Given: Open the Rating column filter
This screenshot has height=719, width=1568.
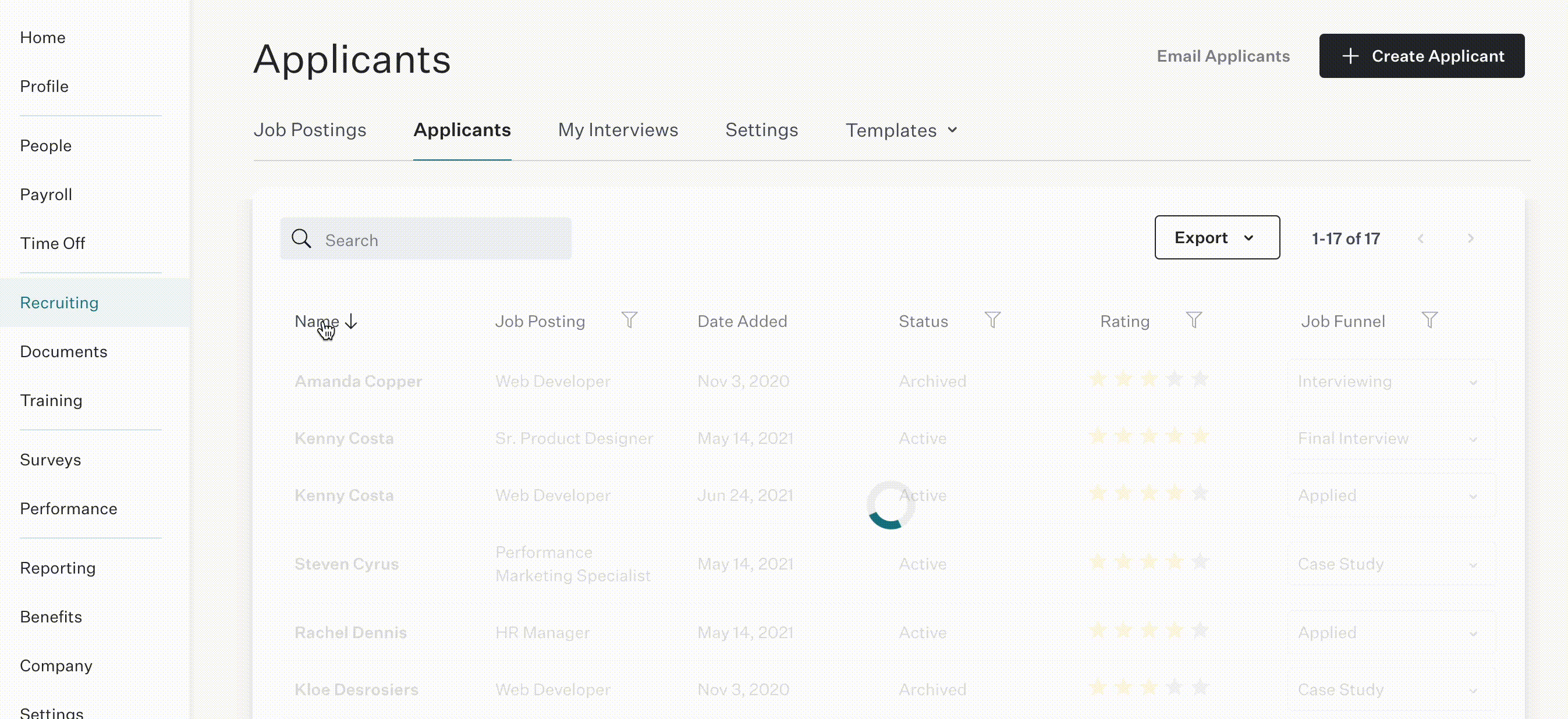Looking at the screenshot, I should (x=1194, y=320).
